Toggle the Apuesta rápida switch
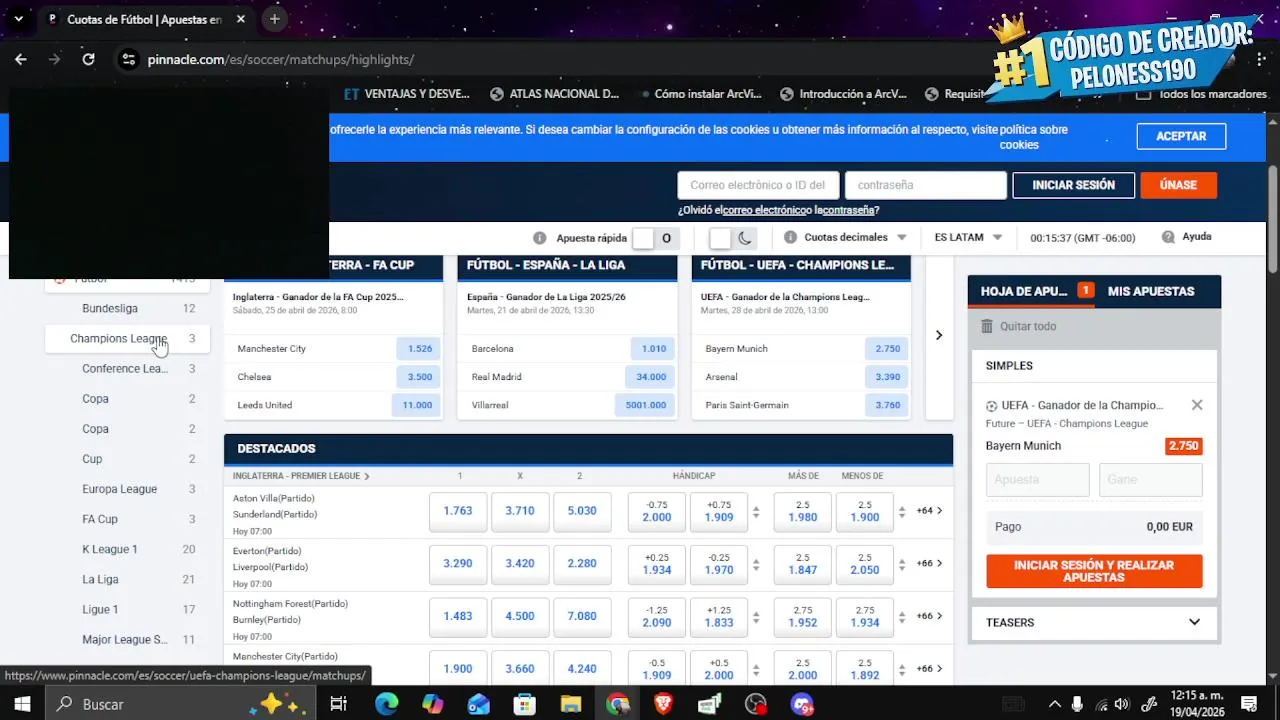Viewport: 1280px width, 720px height. 656,238
